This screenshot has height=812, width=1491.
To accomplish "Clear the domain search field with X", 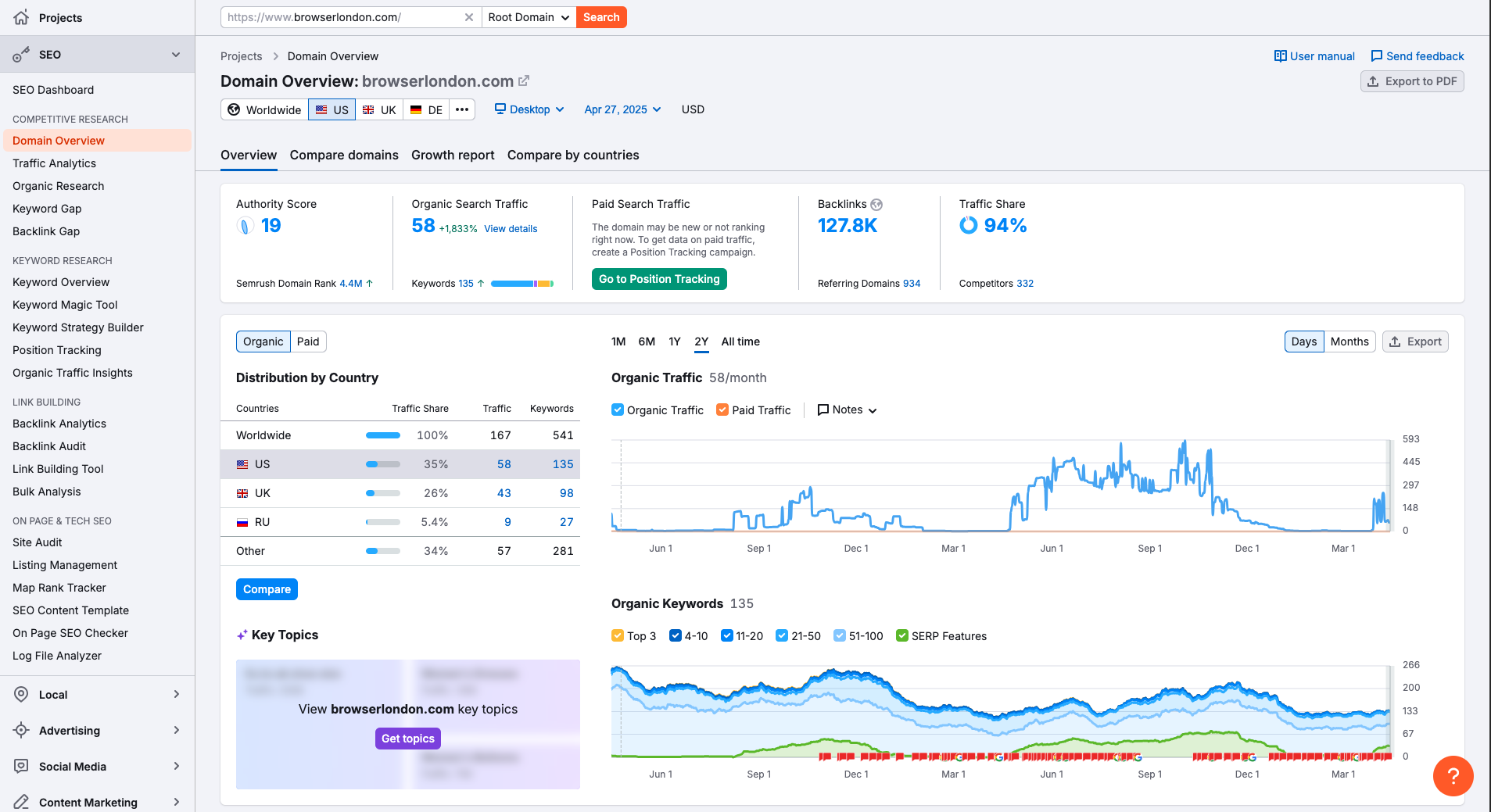I will (468, 17).
